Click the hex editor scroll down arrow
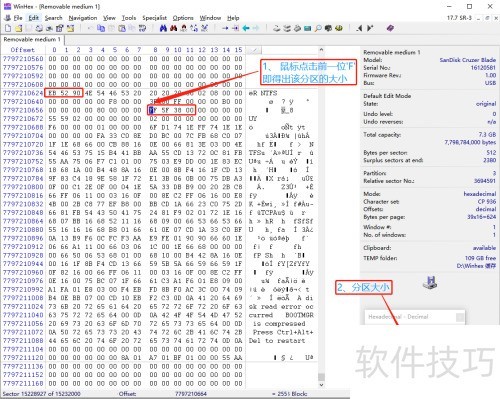This screenshot has width=500, height=399. [x=321, y=385]
